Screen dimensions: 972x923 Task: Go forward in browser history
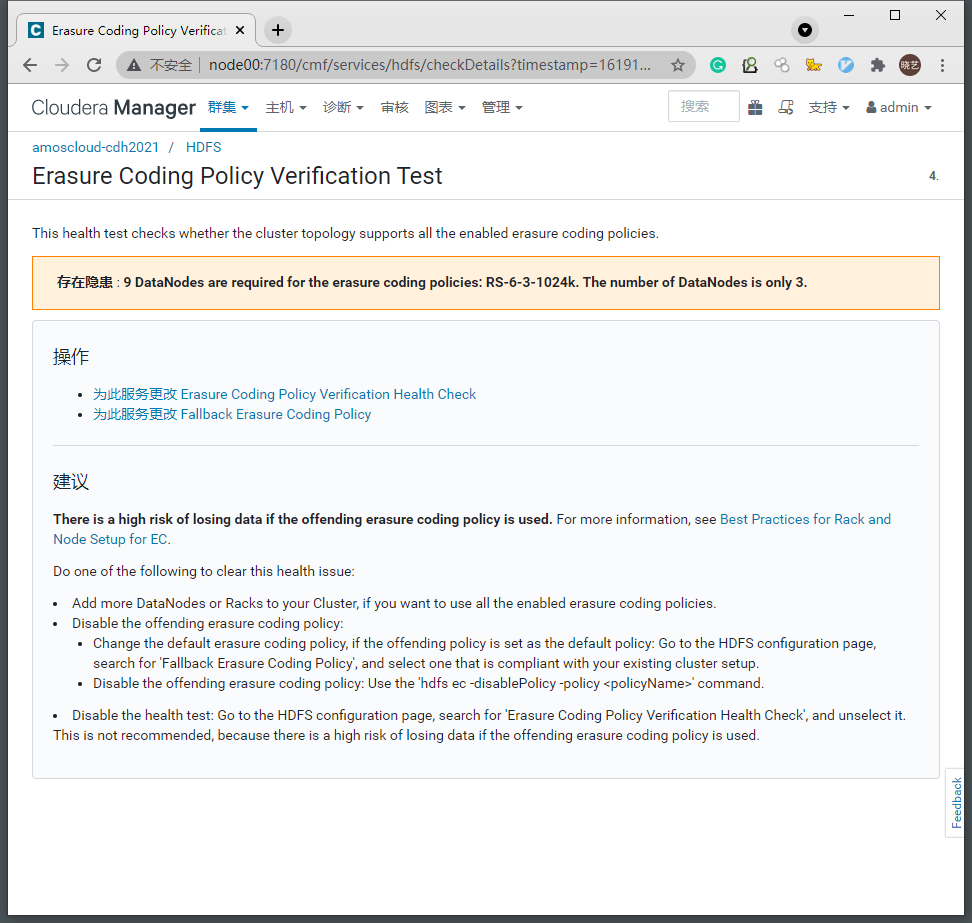62,65
